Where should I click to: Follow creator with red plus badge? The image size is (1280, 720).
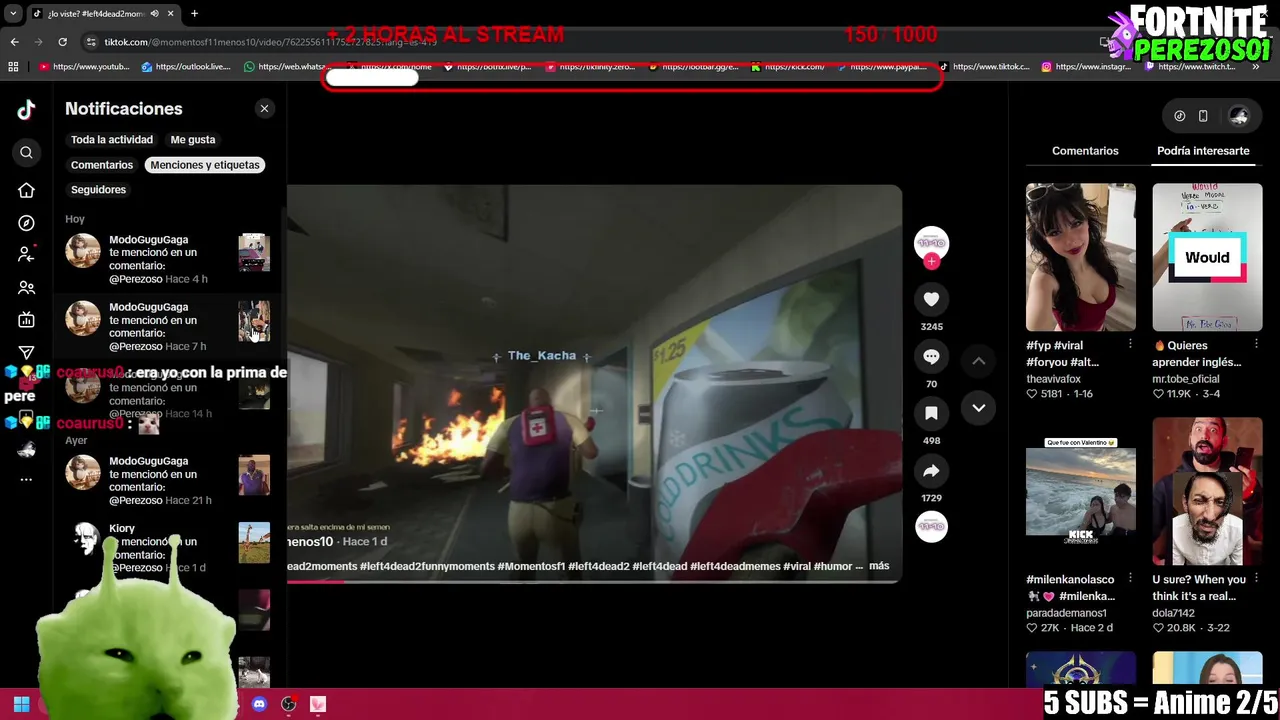click(x=931, y=261)
